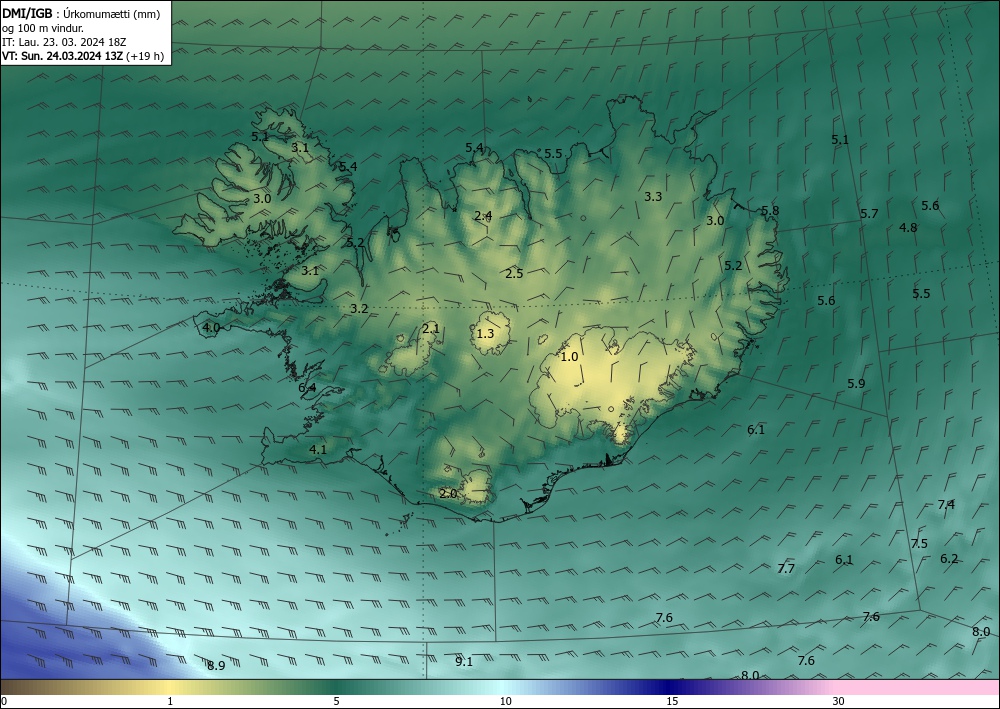Click the '4.8' value over the eastern sea
The width and height of the screenshot is (1000, 709).
(x=908, y=227)
